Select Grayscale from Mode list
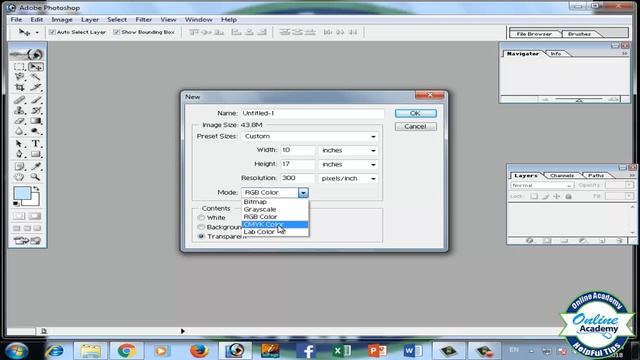This screenshot has width=640, height=360. [x=275, y=209]
